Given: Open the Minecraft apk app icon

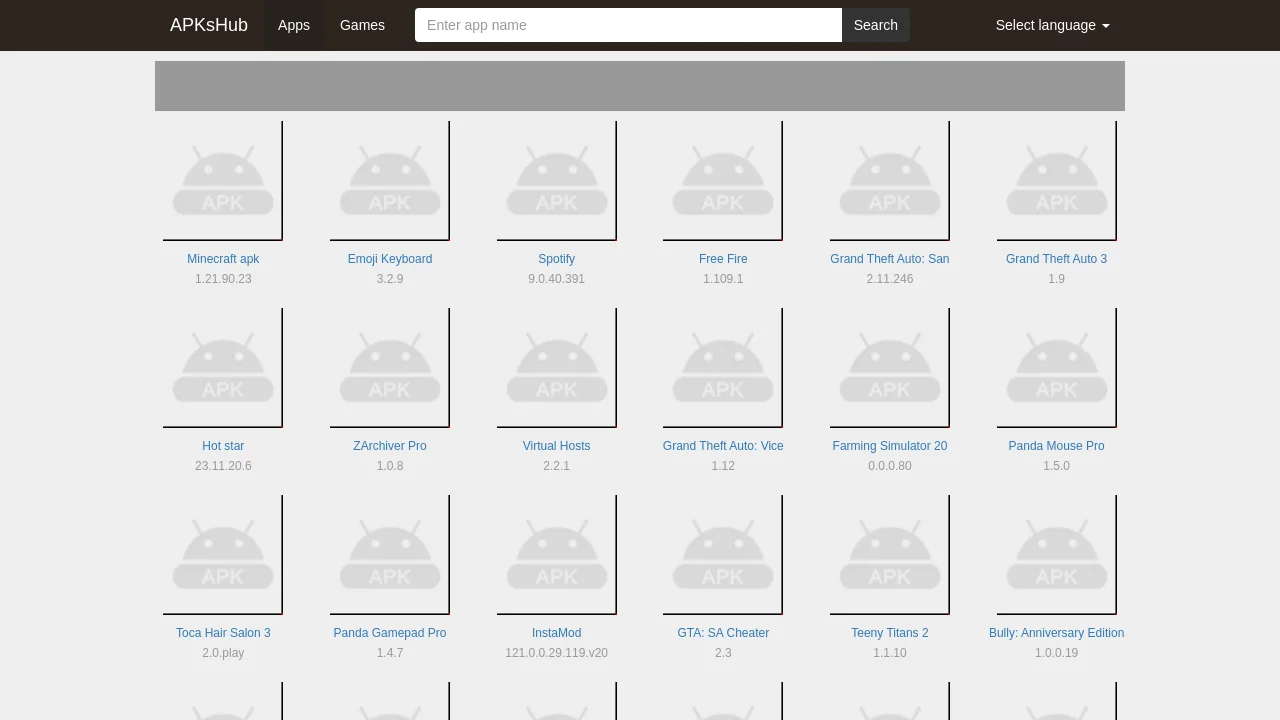Looking at the screenshot, I should (x=223, y=181).
